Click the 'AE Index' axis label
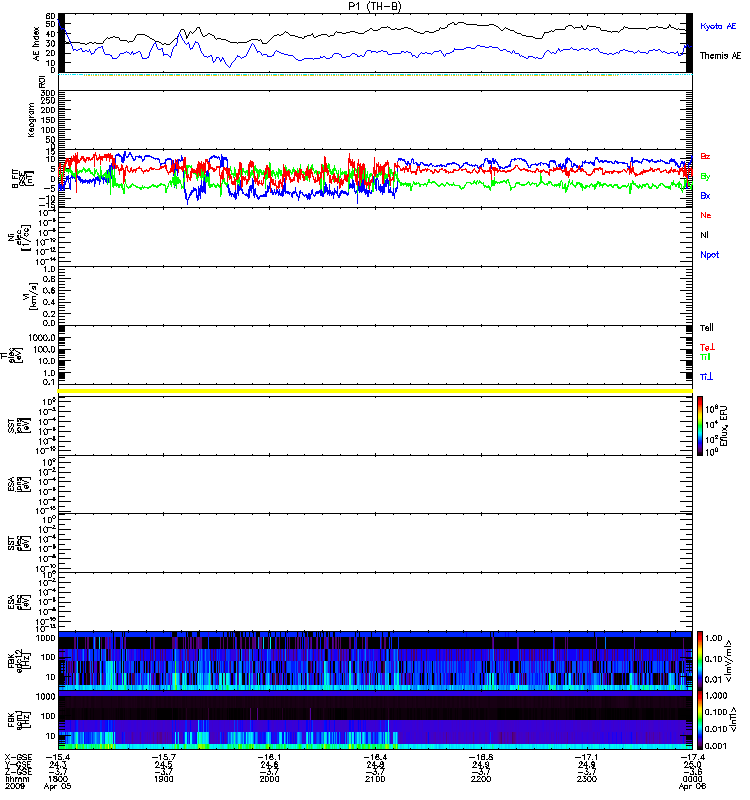This screenshot has width=750, height=800. pyautogui.click(x=36, y=43)
